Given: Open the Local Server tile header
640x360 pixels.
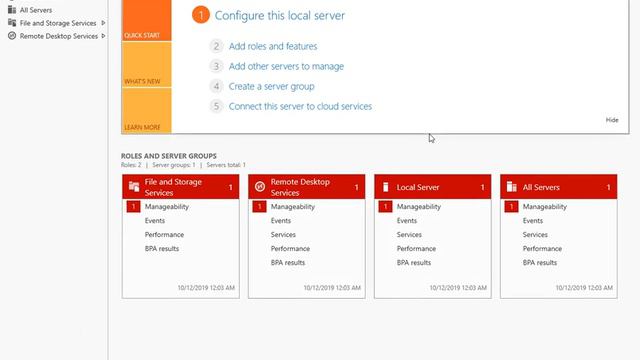Looking at the screenshot, I should tap(433, 187).
